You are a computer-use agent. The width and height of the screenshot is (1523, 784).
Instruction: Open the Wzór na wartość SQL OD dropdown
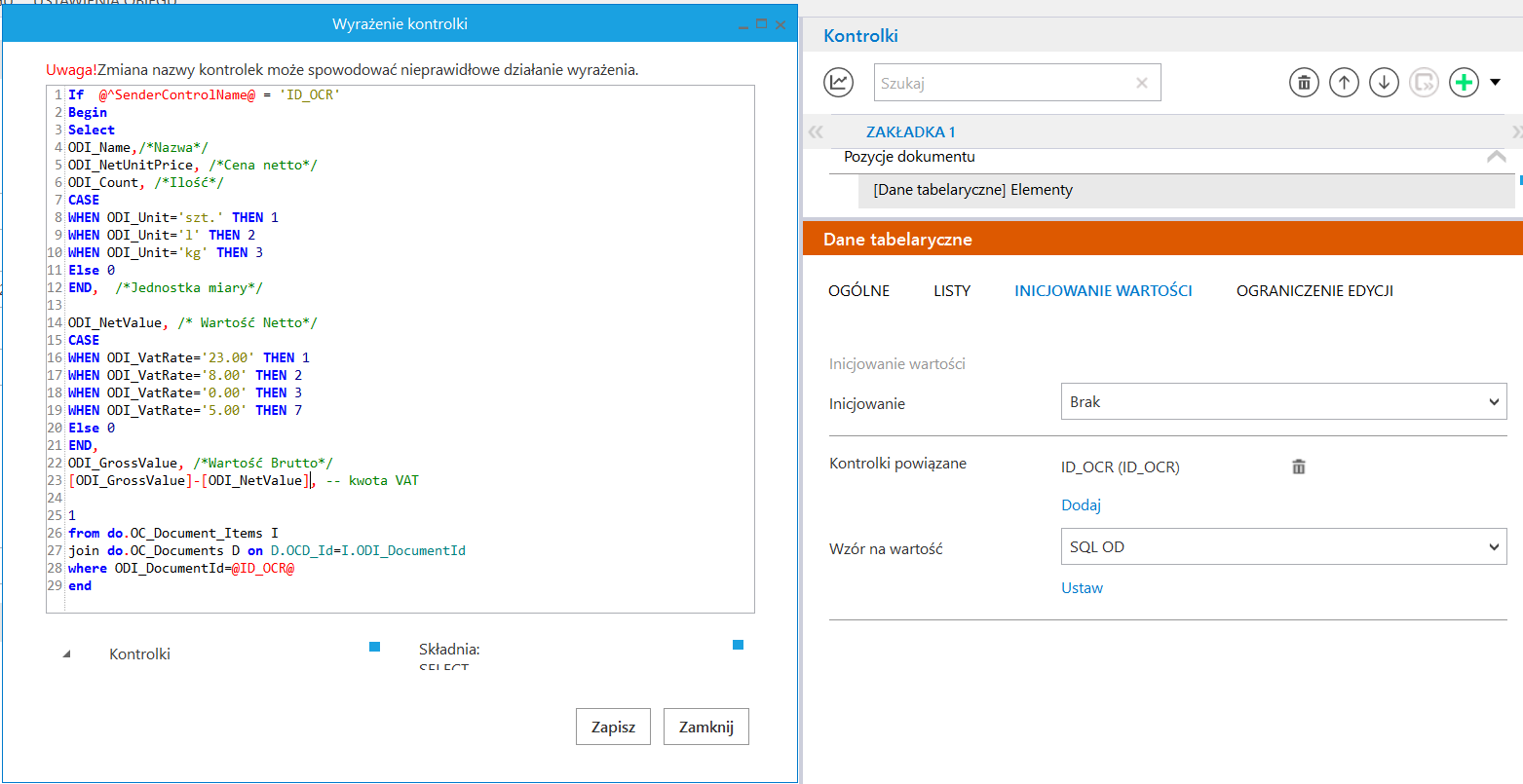[x=1281, y=547]
